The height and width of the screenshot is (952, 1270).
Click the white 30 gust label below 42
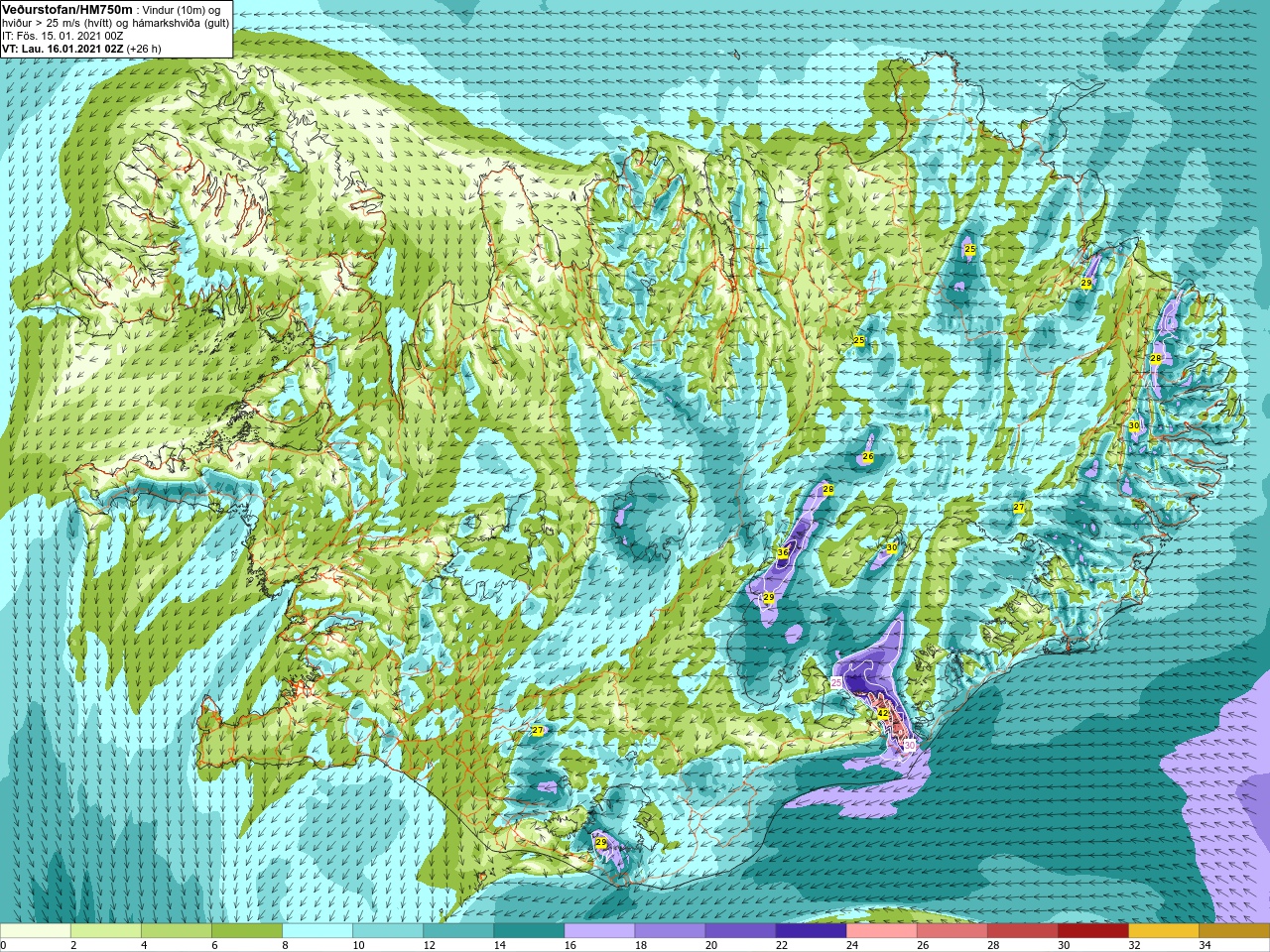910,746
